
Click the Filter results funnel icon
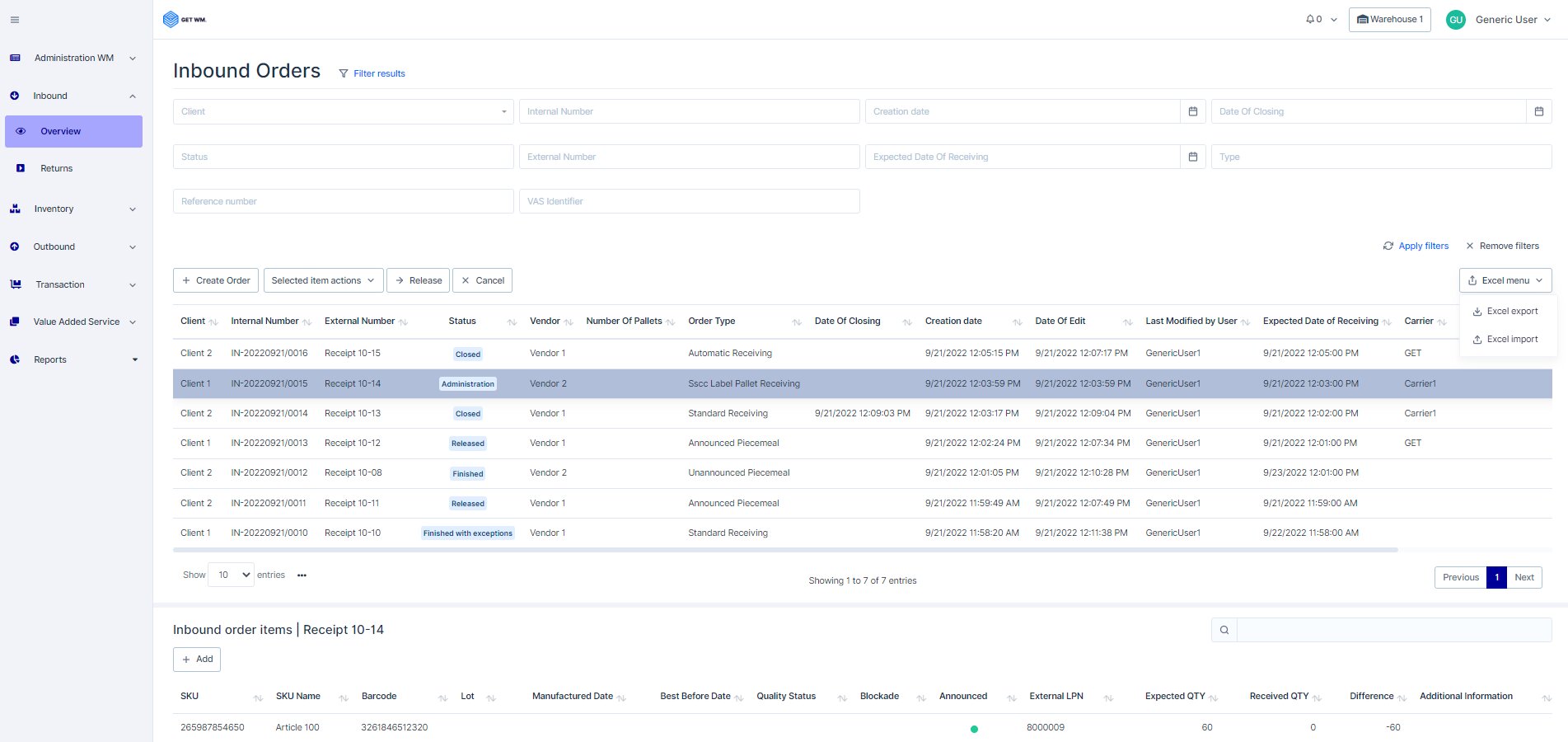point(344,73)
